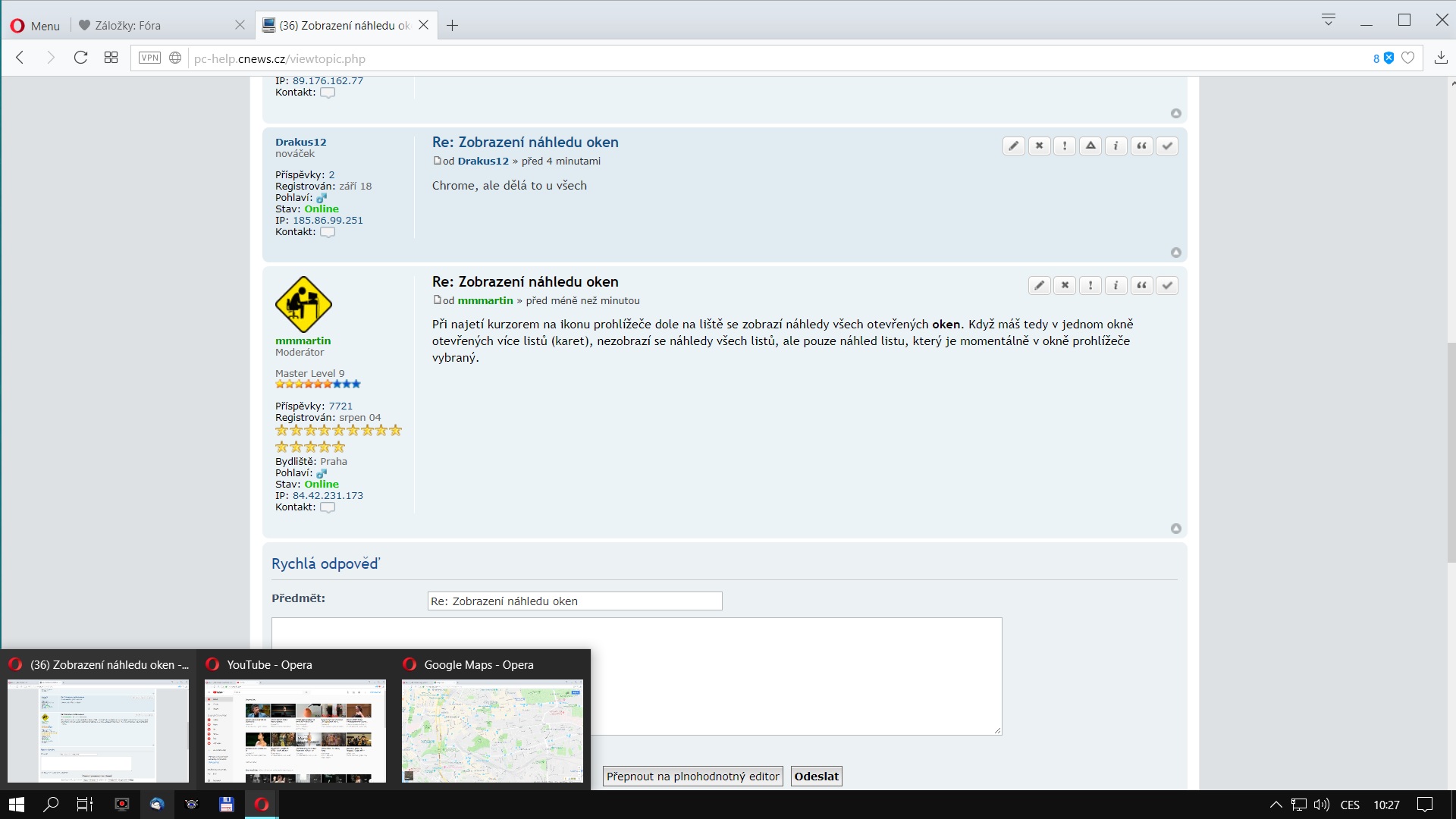Click delete X icon on Drakus12's post

point(1039,146)
